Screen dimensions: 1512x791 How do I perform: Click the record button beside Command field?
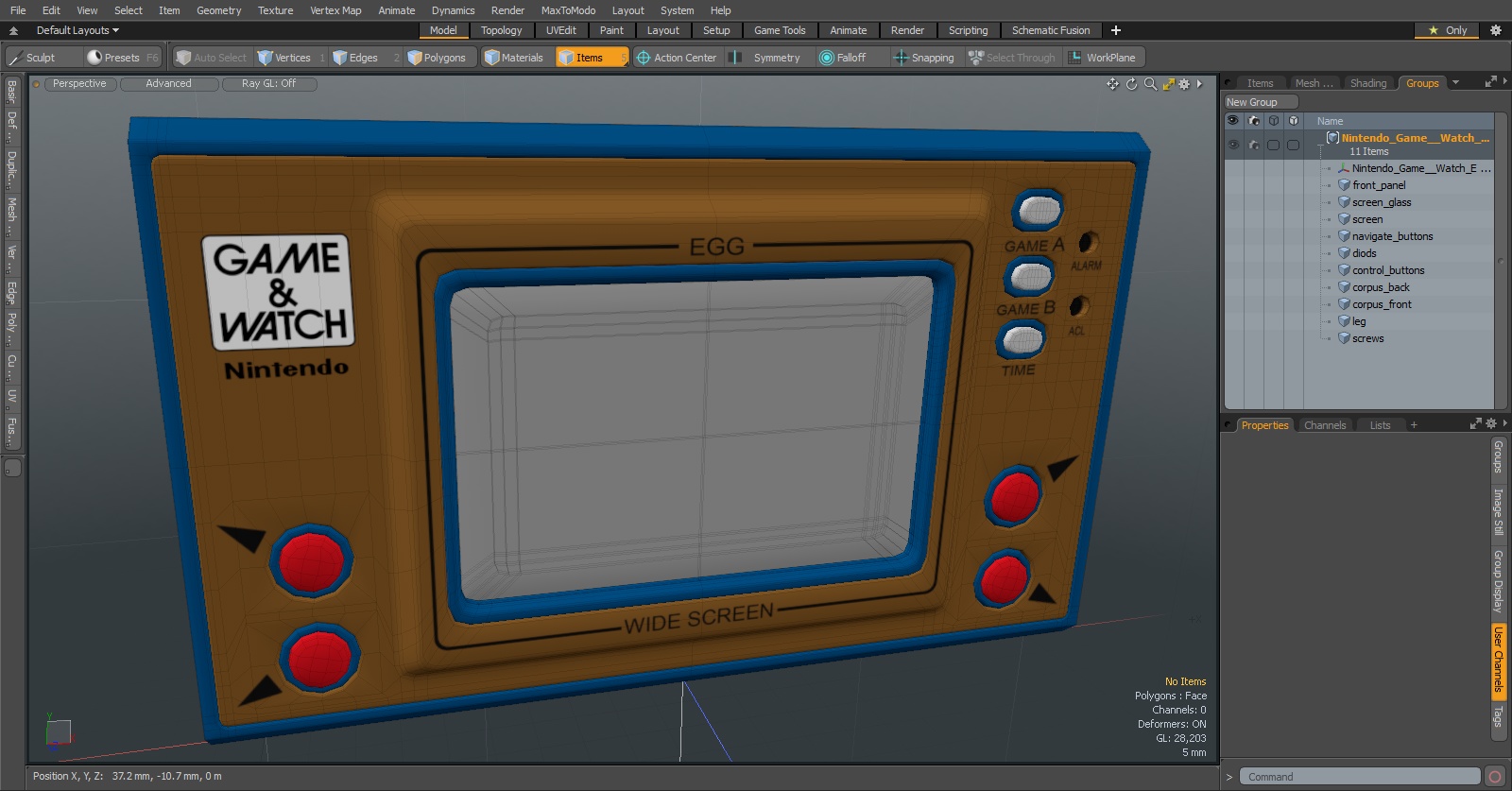coord(1494,777)
